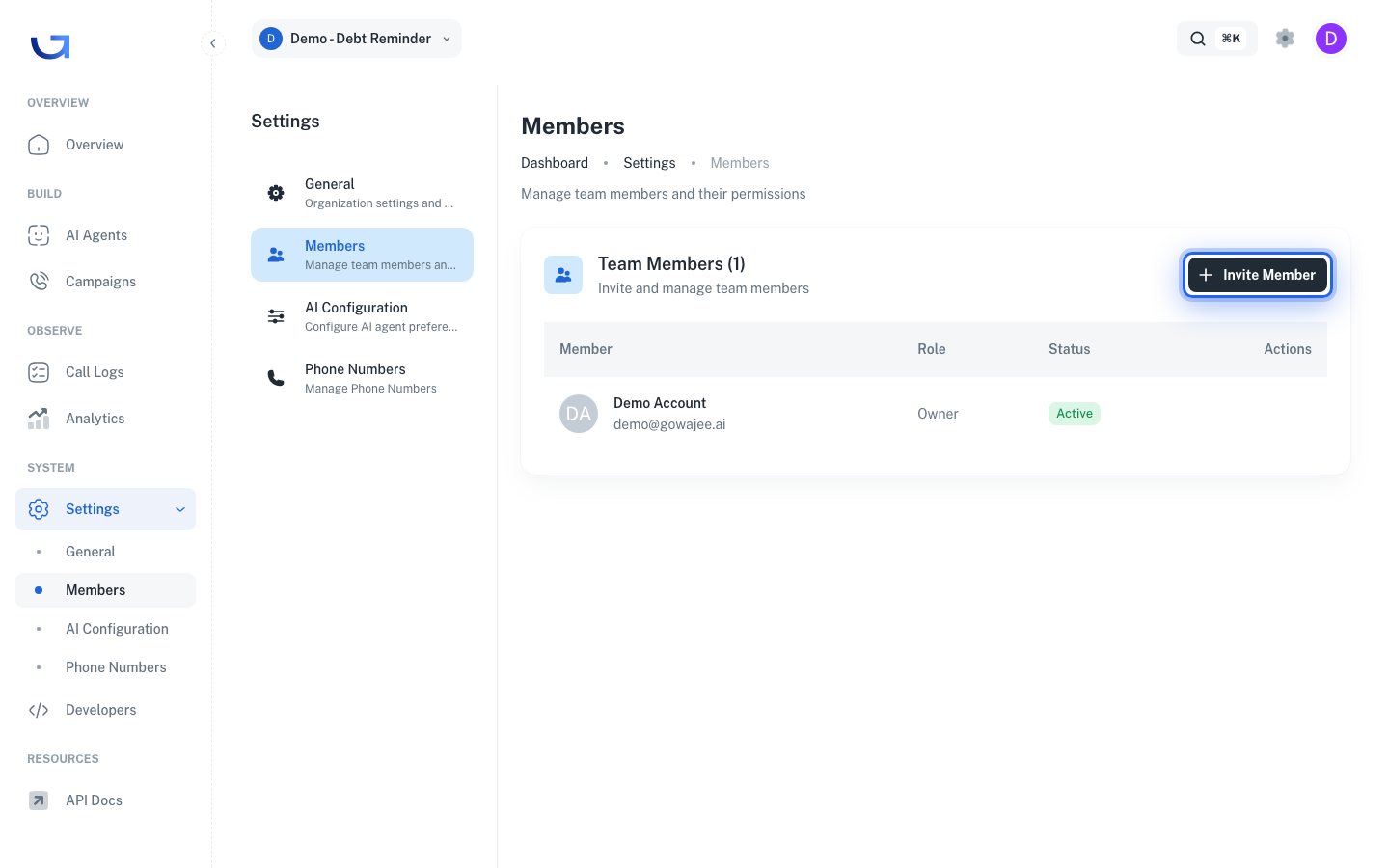Open the purple D user avatar
1389x868 pixels.
point(1331,39)
